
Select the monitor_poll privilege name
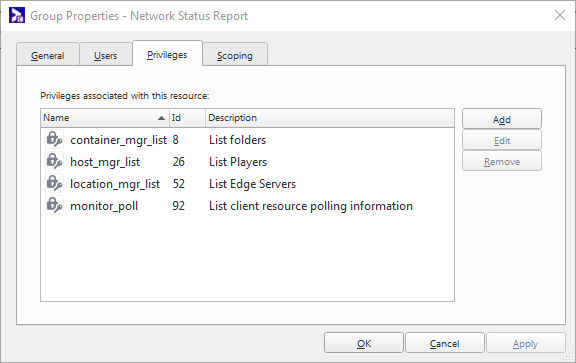(x=104, y=206)
